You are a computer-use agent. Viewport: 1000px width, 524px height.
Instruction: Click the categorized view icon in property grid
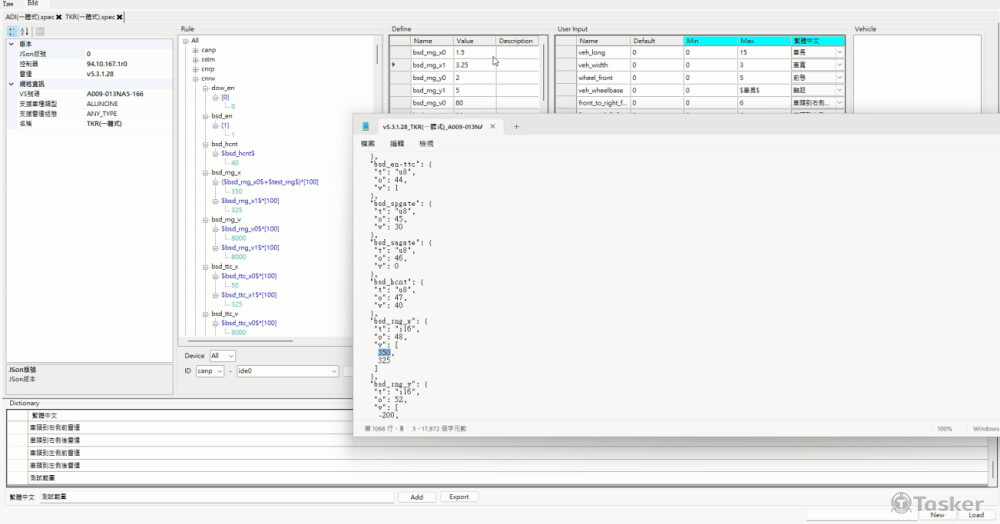pos(12,32)
